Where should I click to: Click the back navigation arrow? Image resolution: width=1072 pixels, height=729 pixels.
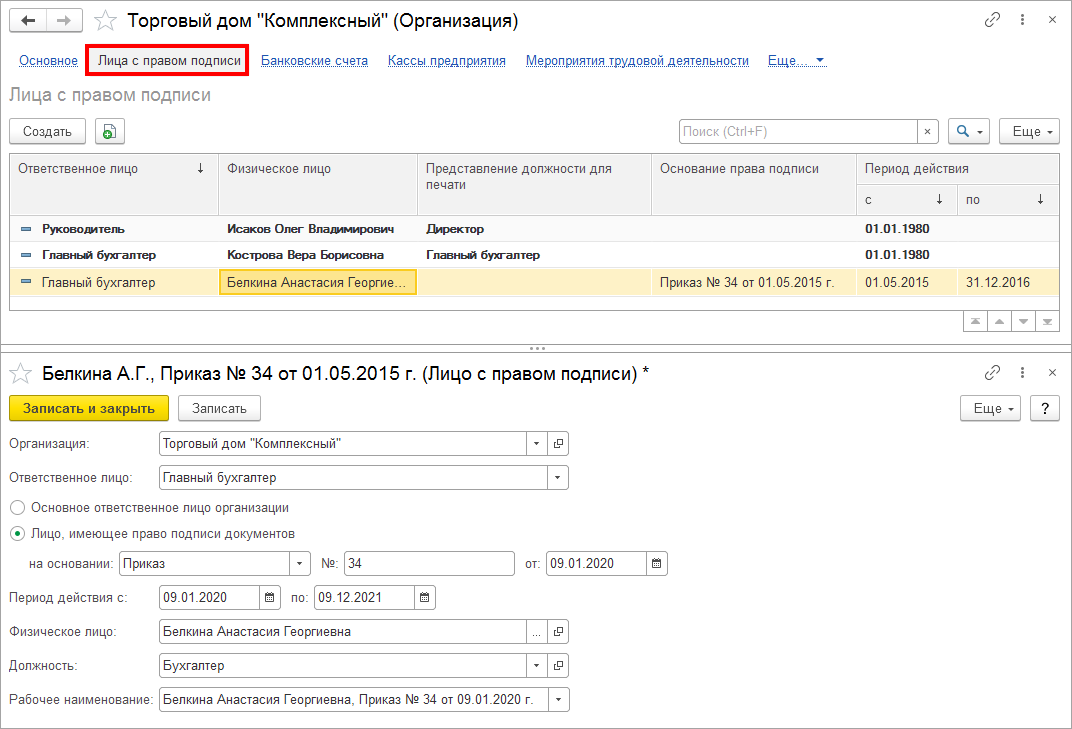pyautogui.click(x=28, y=20)
